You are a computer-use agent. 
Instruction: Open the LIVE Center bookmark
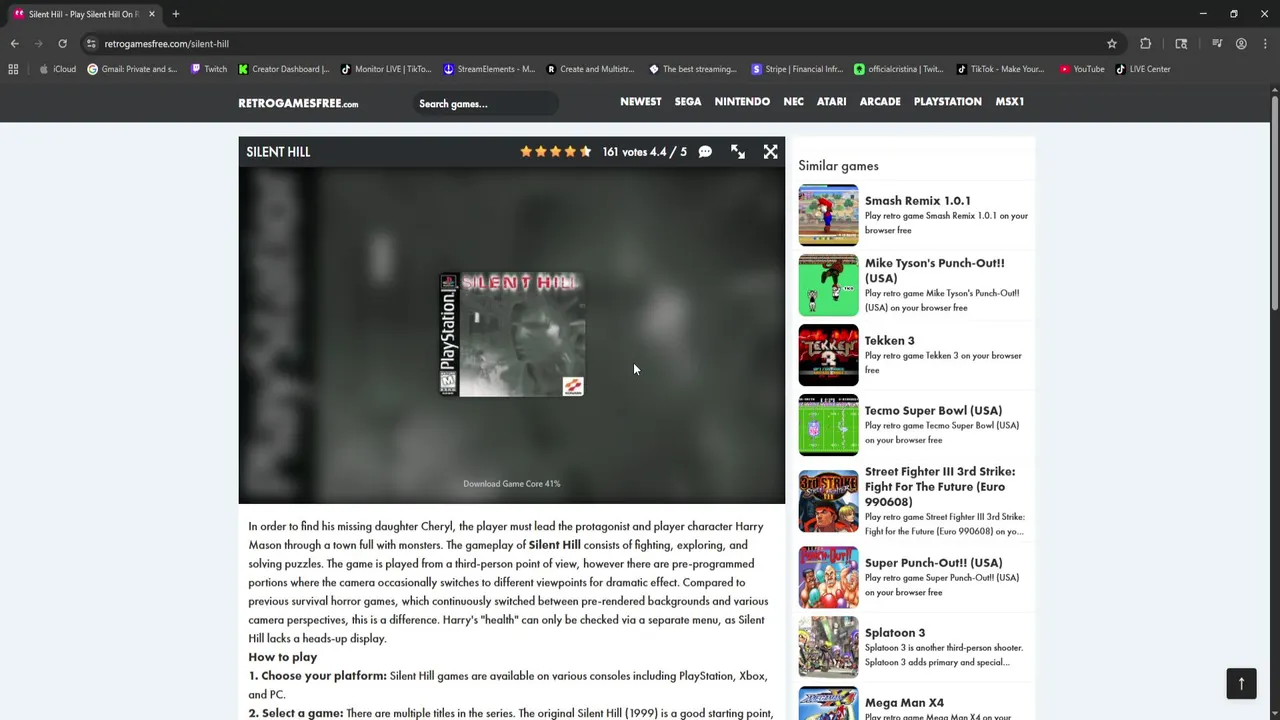click(1143, 69)
